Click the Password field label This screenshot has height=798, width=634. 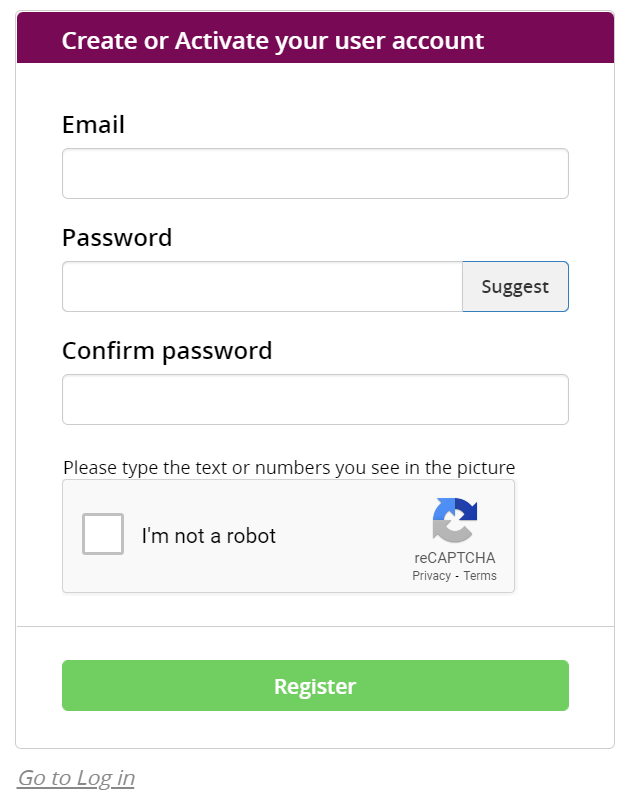(117, 238)
